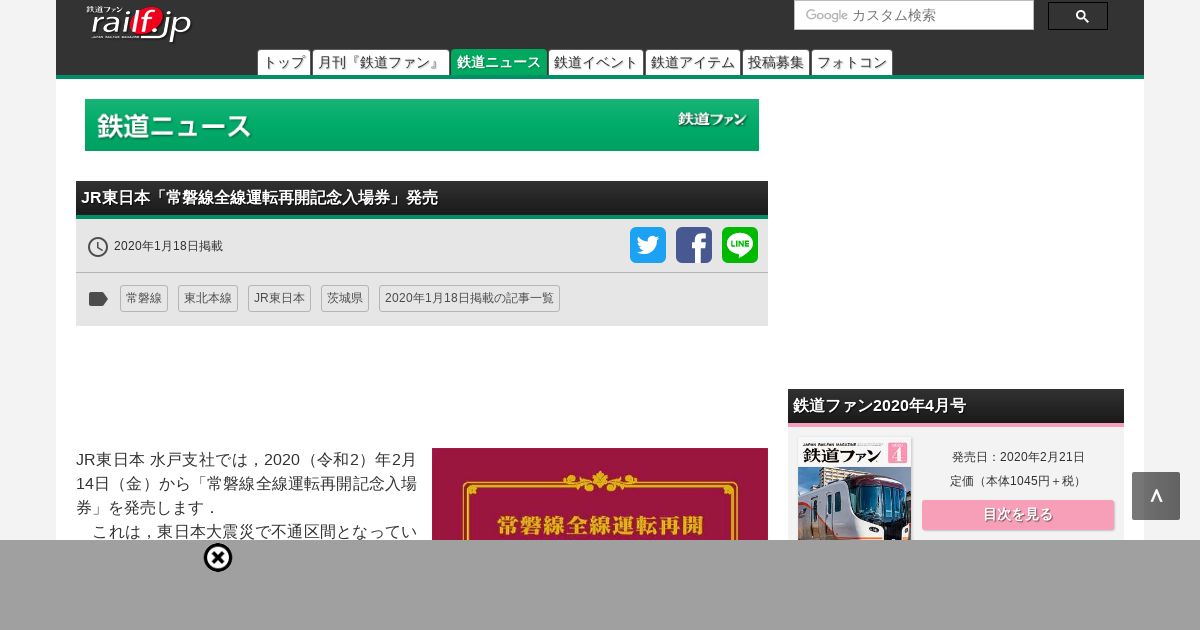Image resolution: width=1200 pixels, height=630 pixels.
Task: Click the scroll-to-top arrow button
Action: click(x=1156, y=496)
